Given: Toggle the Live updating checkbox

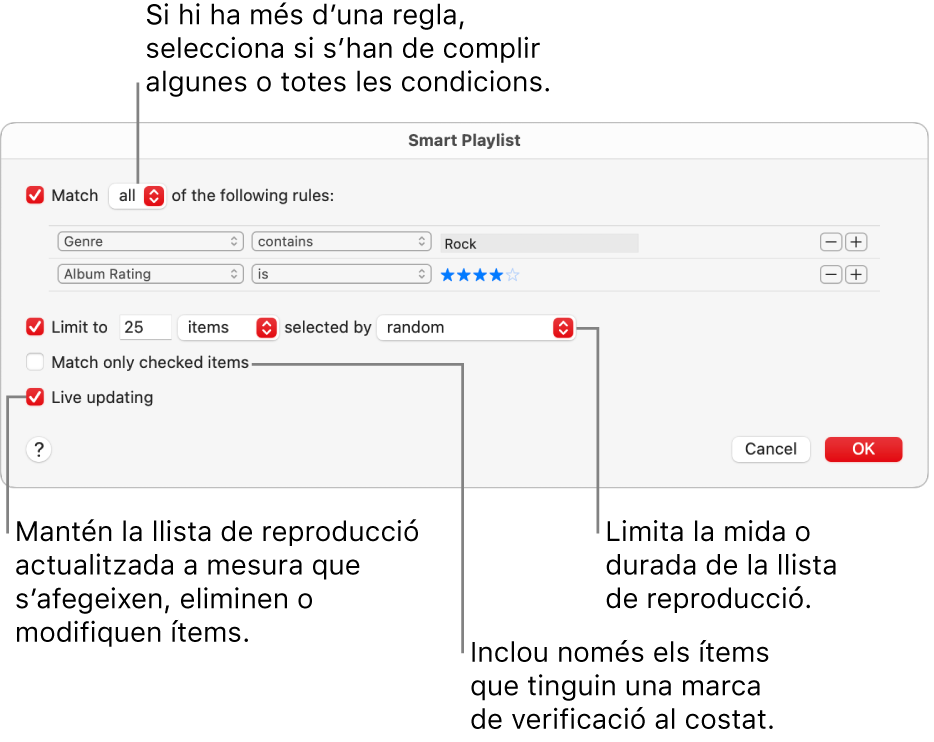Looking at the screenshot, I should click(x=35, y=397).
